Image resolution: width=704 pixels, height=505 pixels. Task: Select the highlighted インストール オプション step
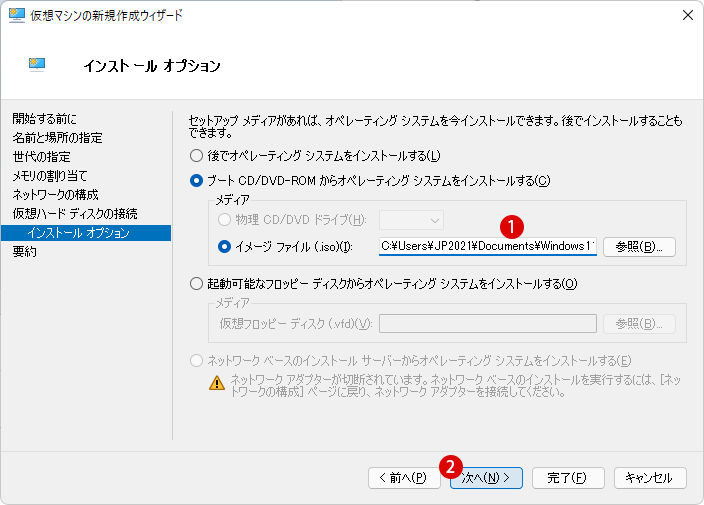tap(86, 233)
